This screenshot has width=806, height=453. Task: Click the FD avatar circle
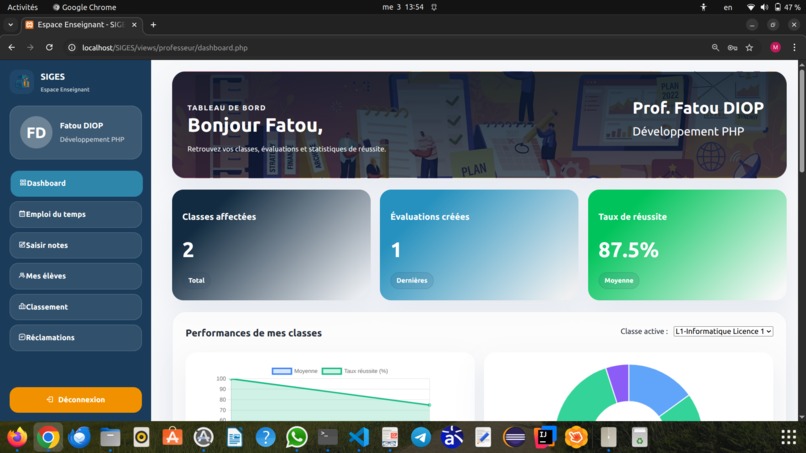[x=36, y=133]
